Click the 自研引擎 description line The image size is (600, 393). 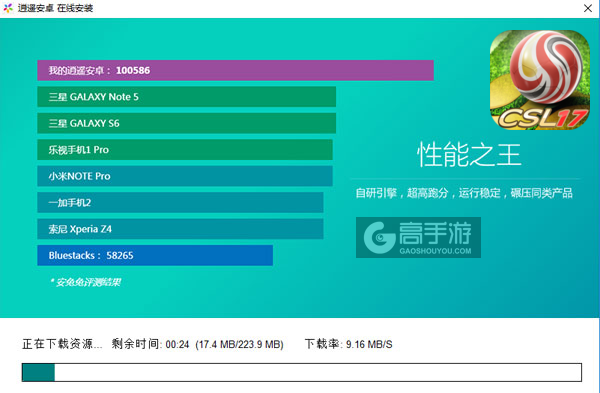(x=464, y=193)
